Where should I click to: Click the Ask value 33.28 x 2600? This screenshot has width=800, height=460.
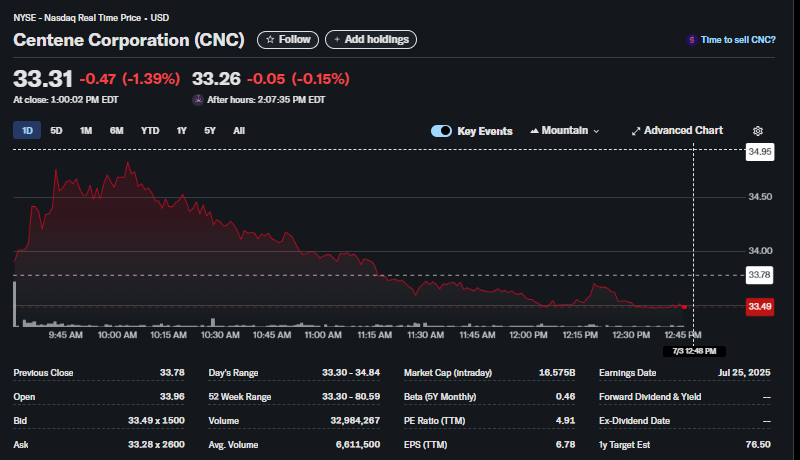(156, 445)
